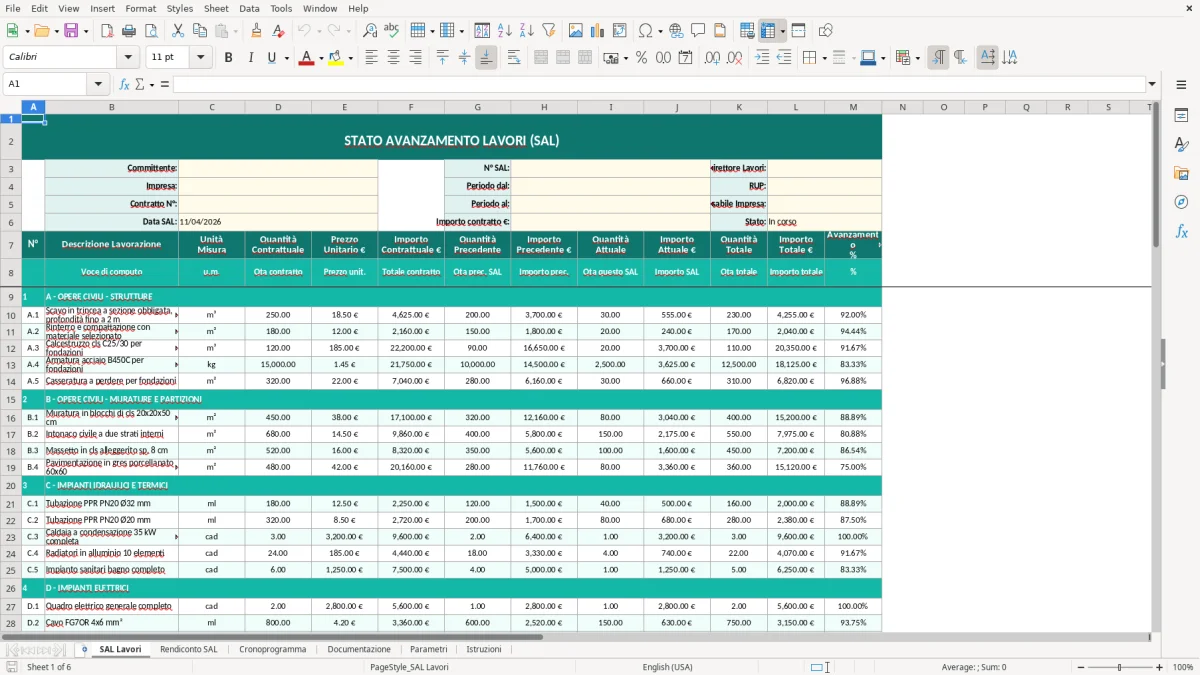
Task: Insert a comment with the speech bubble
Action: [x=698, y=31]
